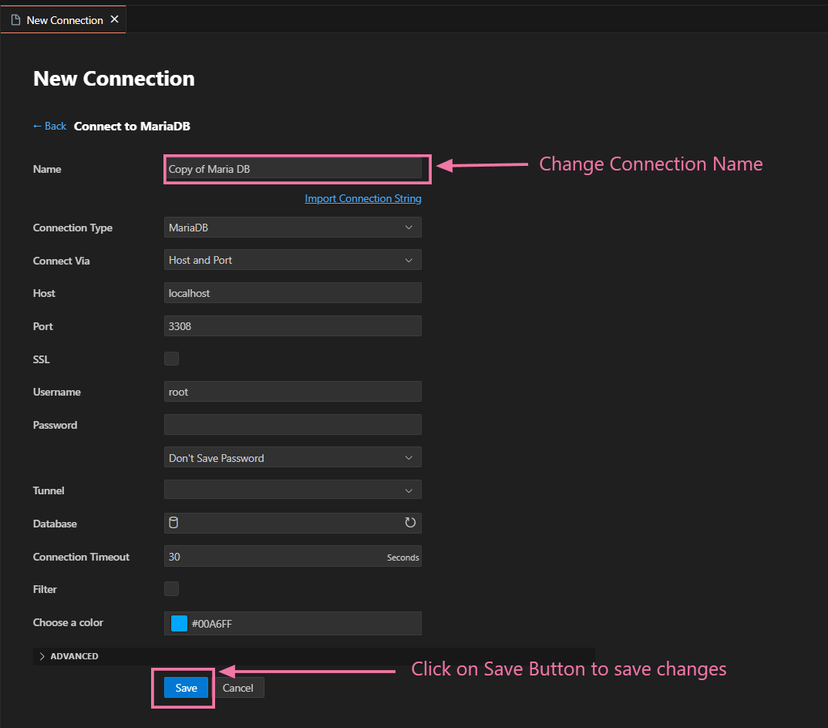Viewport: 828px width, 728px height.
Task: Click the Cancel button
Action: 238,688
